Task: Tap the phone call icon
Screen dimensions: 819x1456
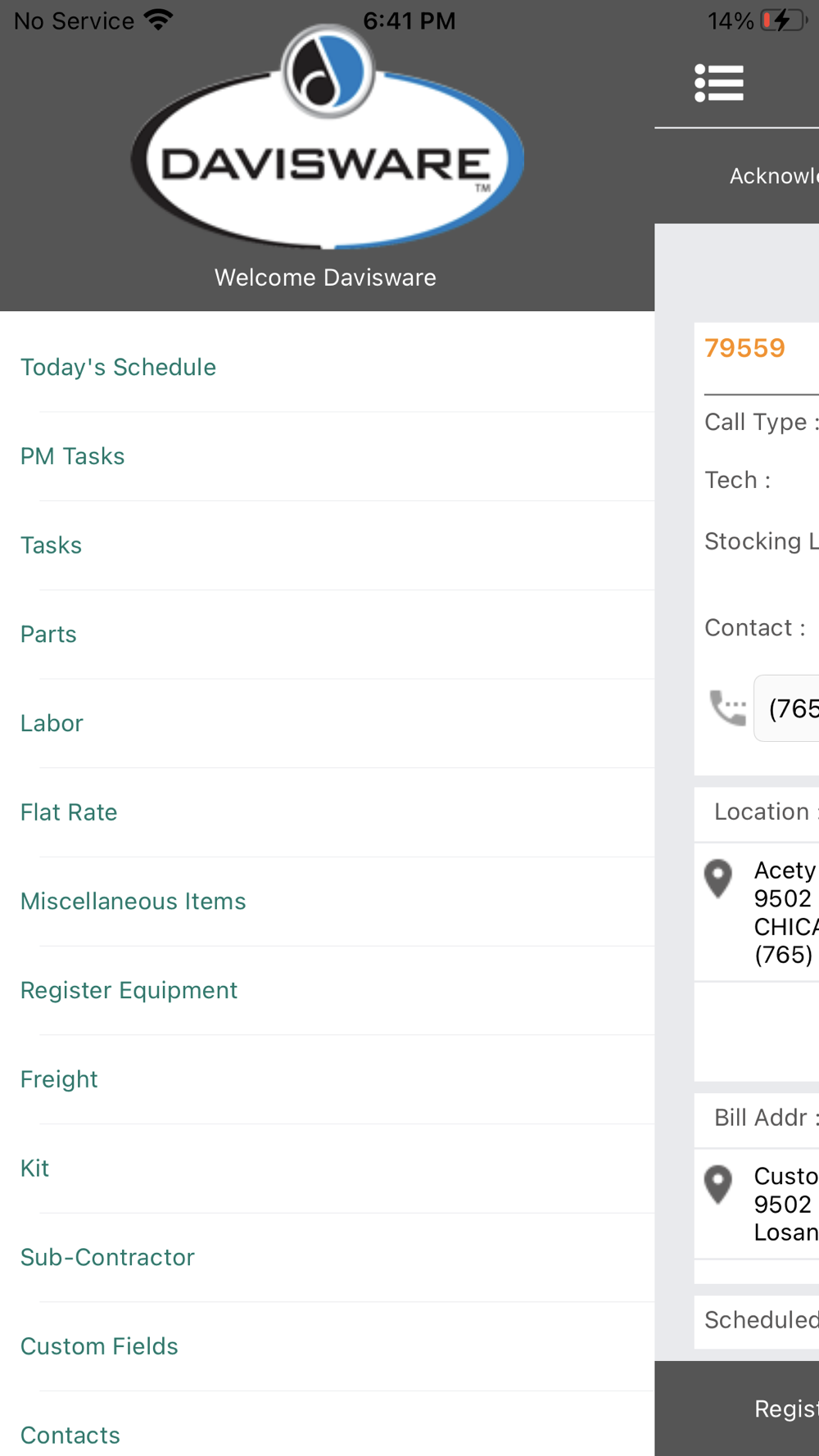Action: pyautogui.click(x=727, y=708)
